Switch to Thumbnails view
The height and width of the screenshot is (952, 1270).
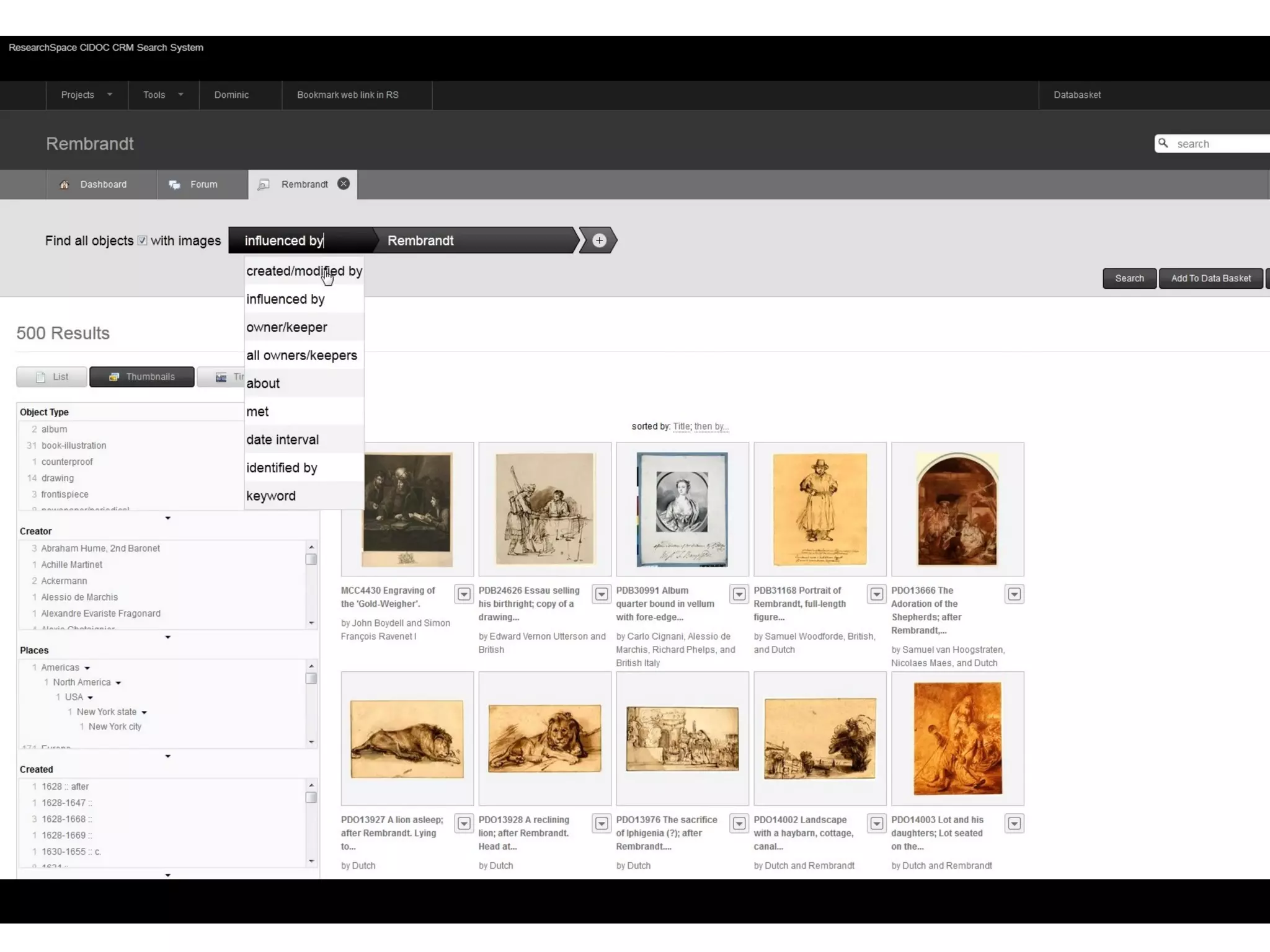pyautogui.click(x=142, y=377)
